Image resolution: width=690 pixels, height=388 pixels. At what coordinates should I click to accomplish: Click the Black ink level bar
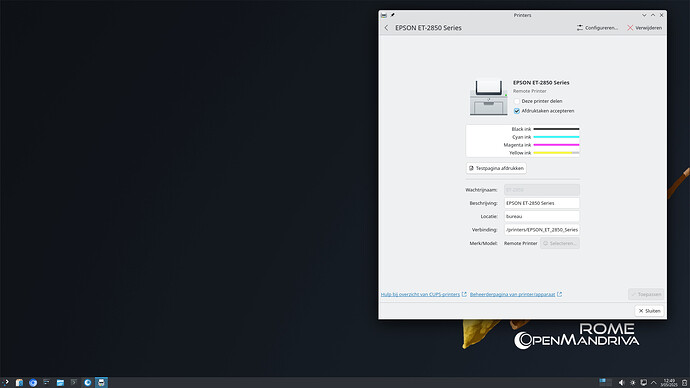coord(556,129)
